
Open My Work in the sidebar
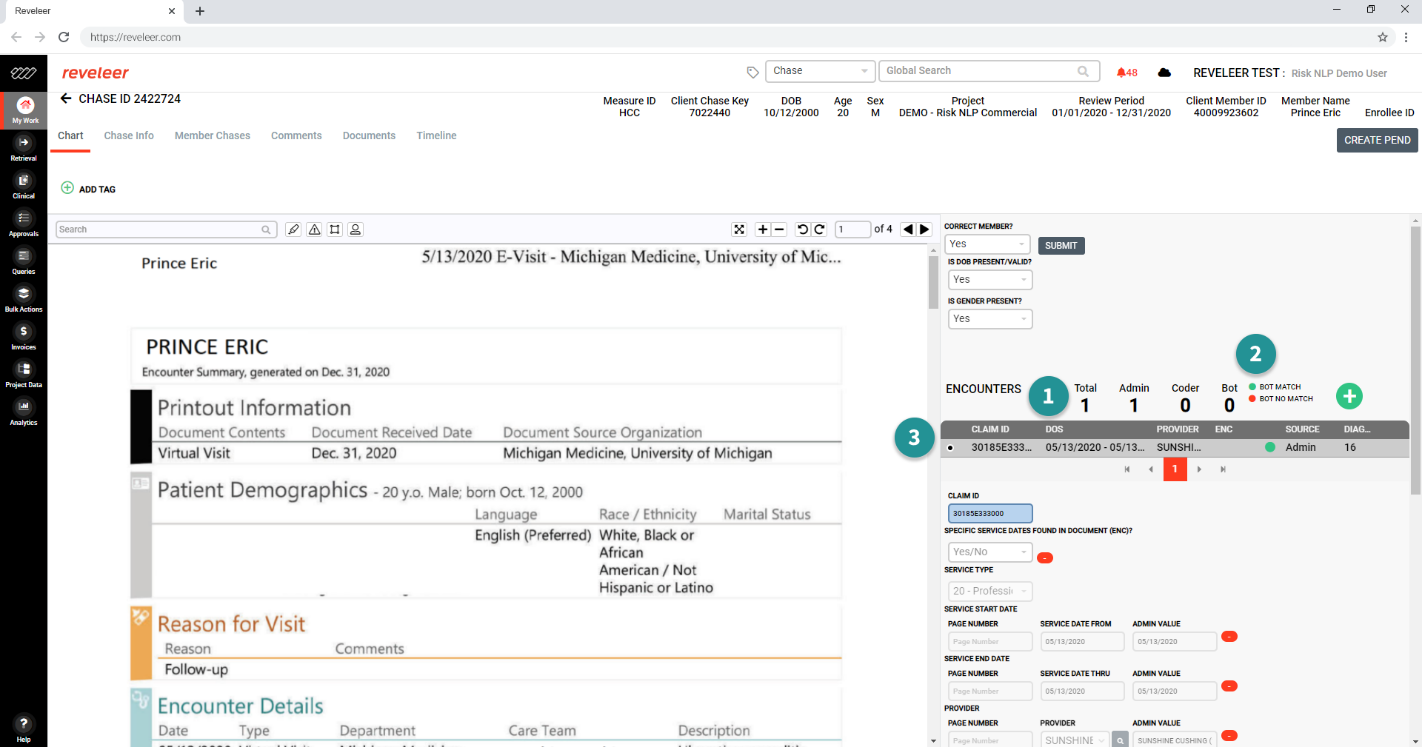24,110
